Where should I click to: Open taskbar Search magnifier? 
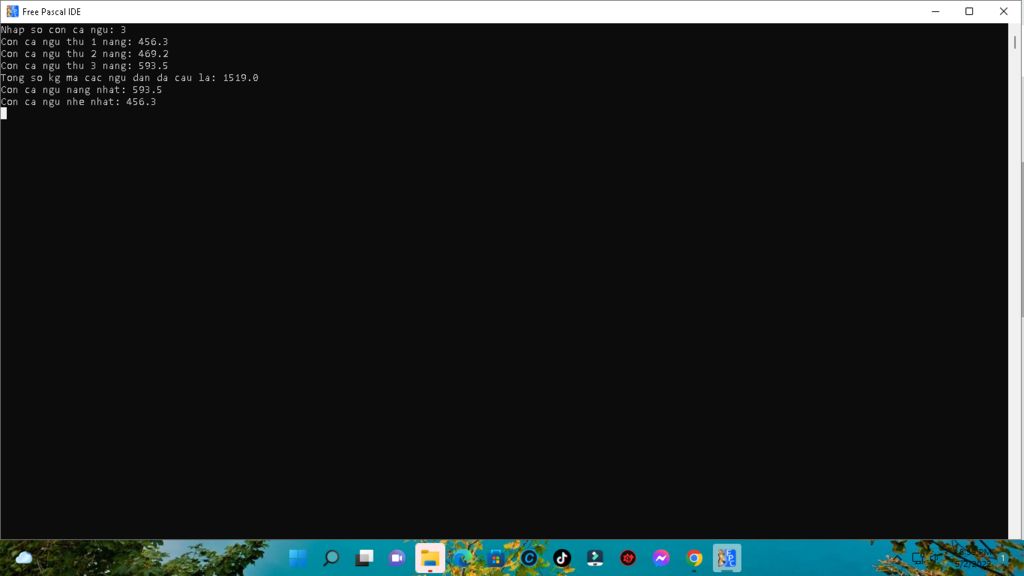[x=331, y=558]
